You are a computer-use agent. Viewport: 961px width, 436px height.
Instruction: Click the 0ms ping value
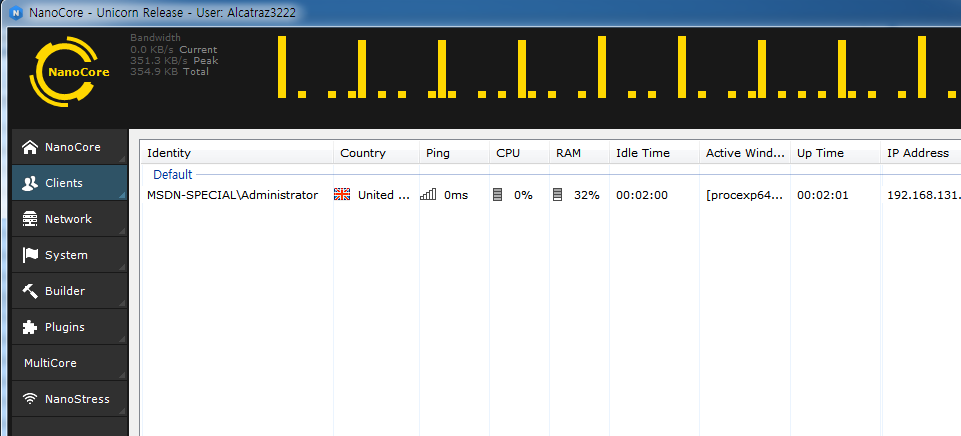(x=456, y=195)
